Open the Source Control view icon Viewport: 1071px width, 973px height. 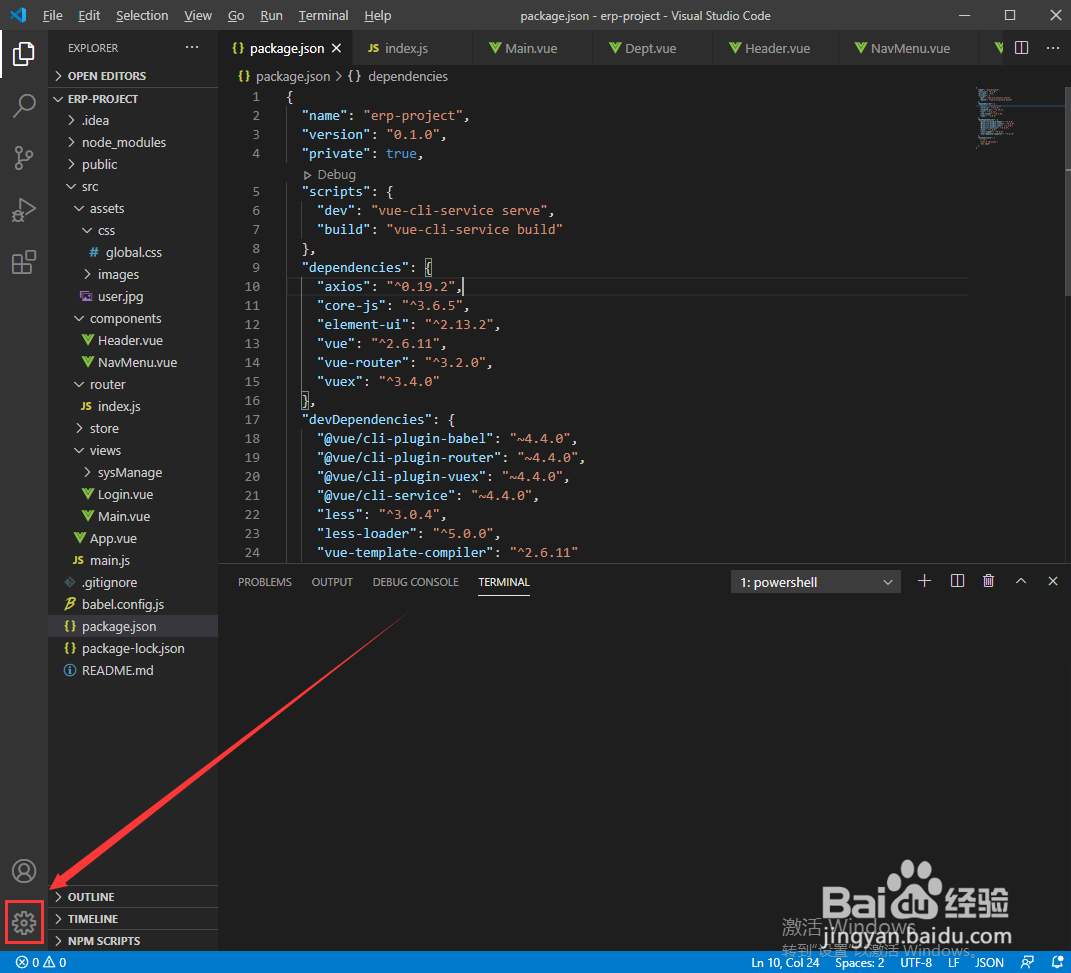click(x=24, y=158)
